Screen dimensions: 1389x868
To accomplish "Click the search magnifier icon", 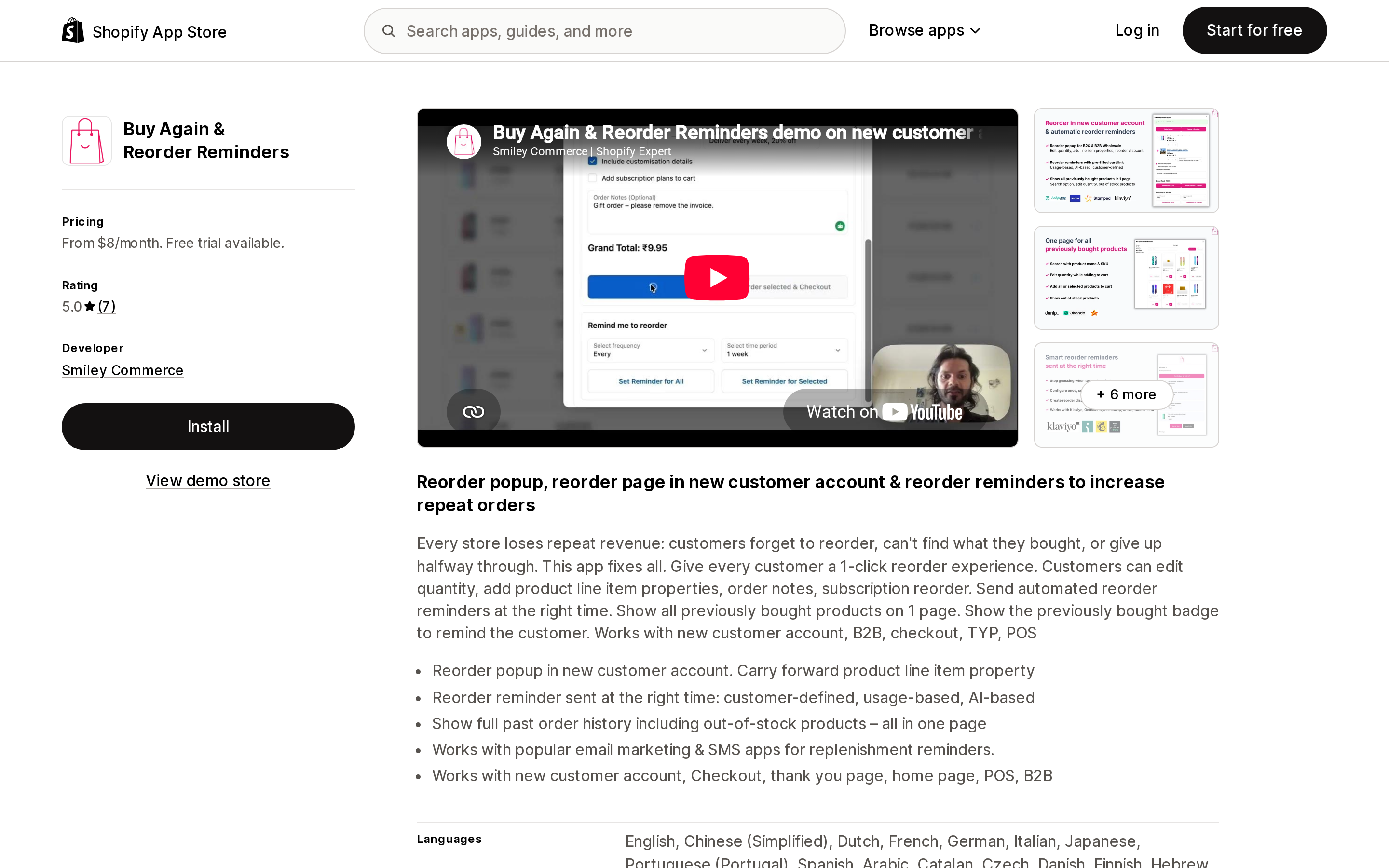I will tap(389, 31).
